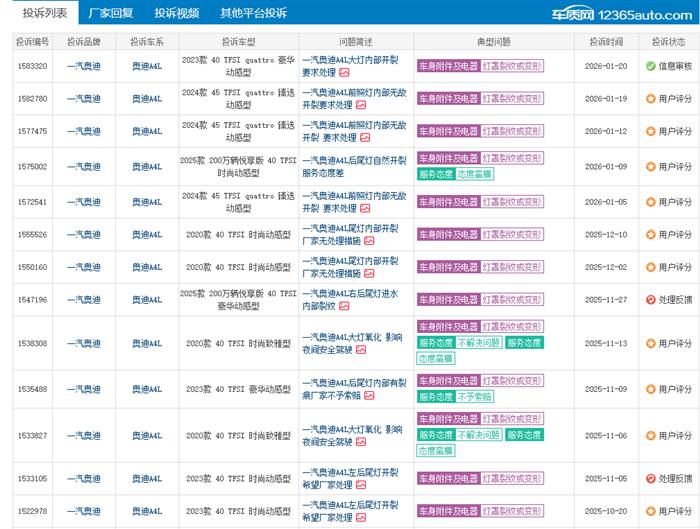The image size is (700, 529).
Task: Click 态度蛮横 tag in row 1575002
Action: (474, 173)
